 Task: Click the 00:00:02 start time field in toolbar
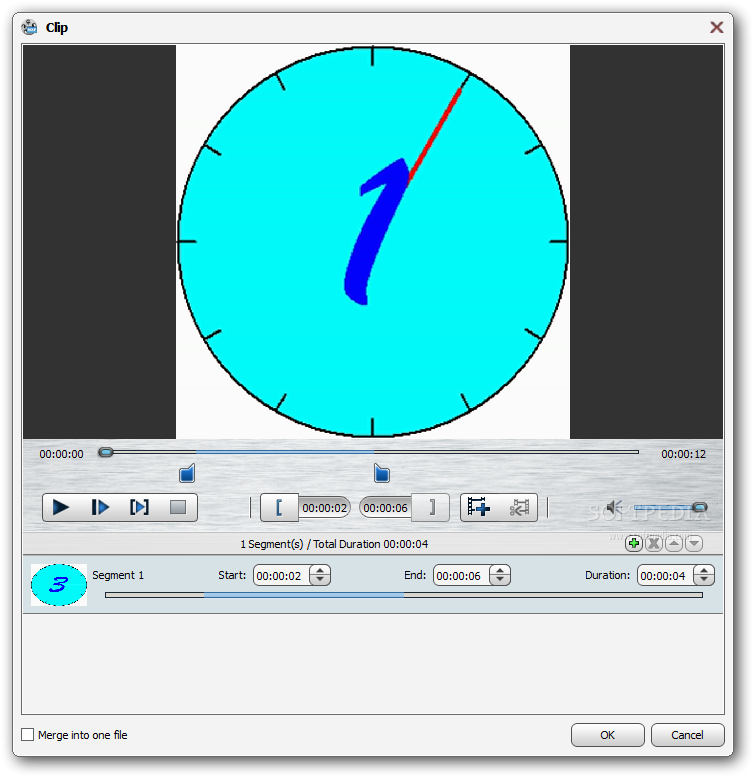tap(324, 508)
